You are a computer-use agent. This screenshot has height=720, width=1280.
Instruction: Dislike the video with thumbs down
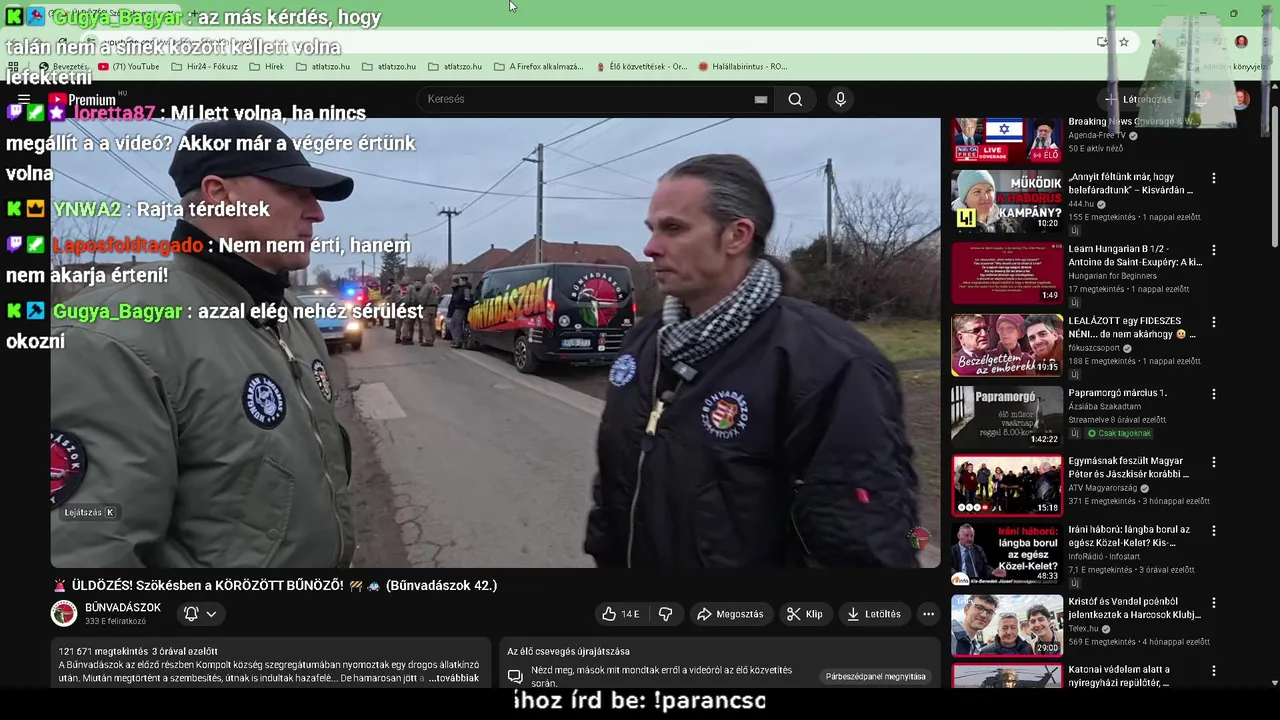pos(665,614)
